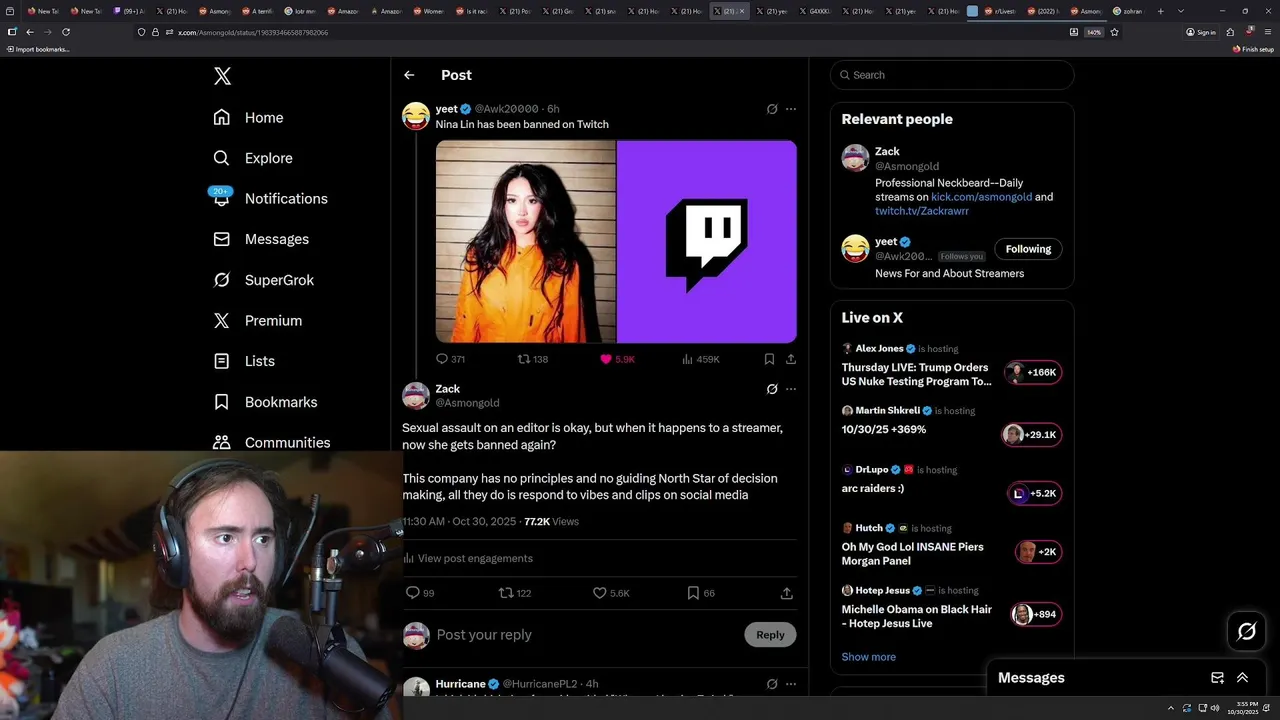Open kick.com/asmongold link
Screen dimensions: 1280x720
click(x=981, y=197)
